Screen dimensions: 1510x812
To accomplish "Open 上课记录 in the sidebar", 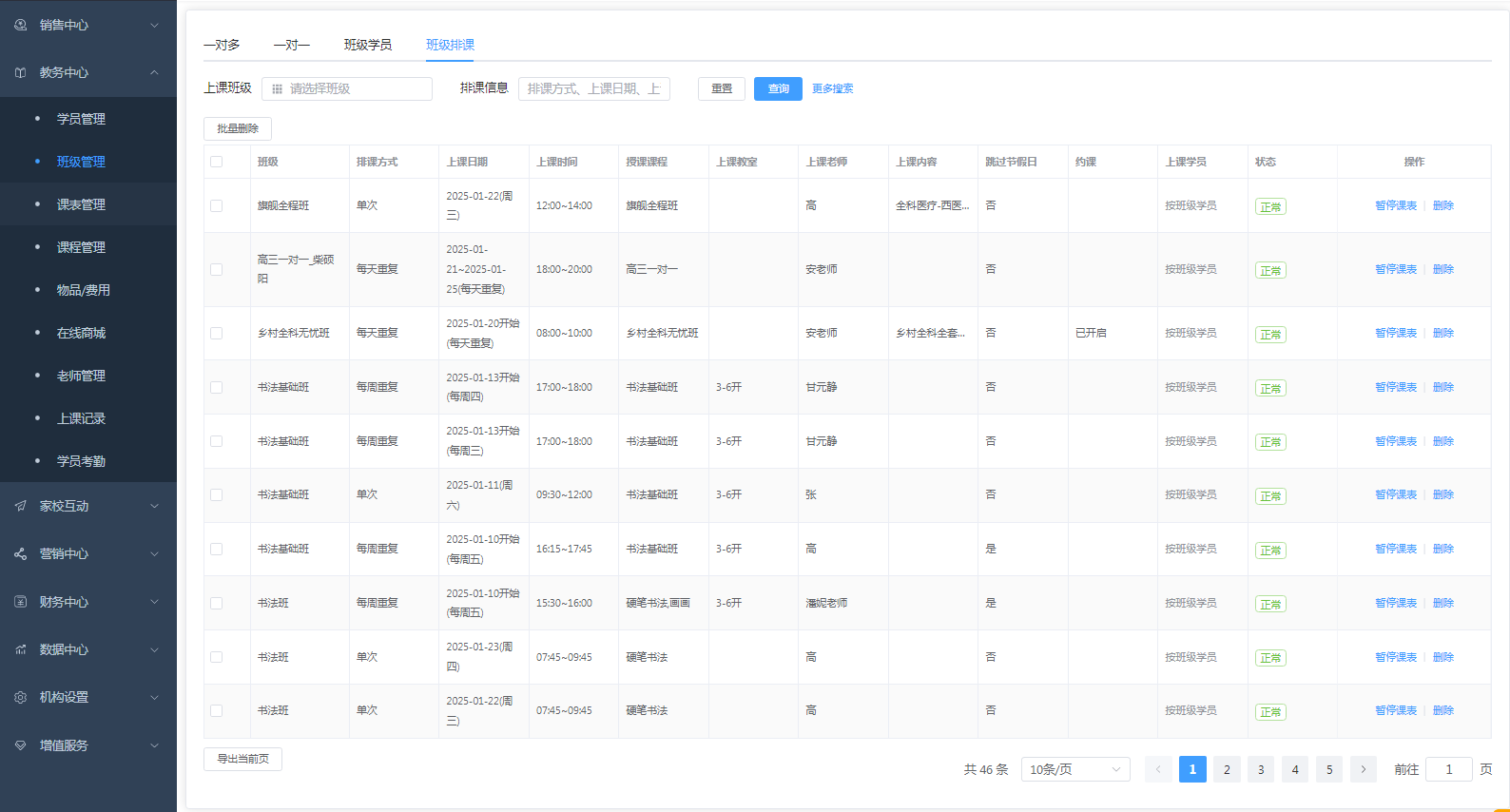I will point(81,418).
